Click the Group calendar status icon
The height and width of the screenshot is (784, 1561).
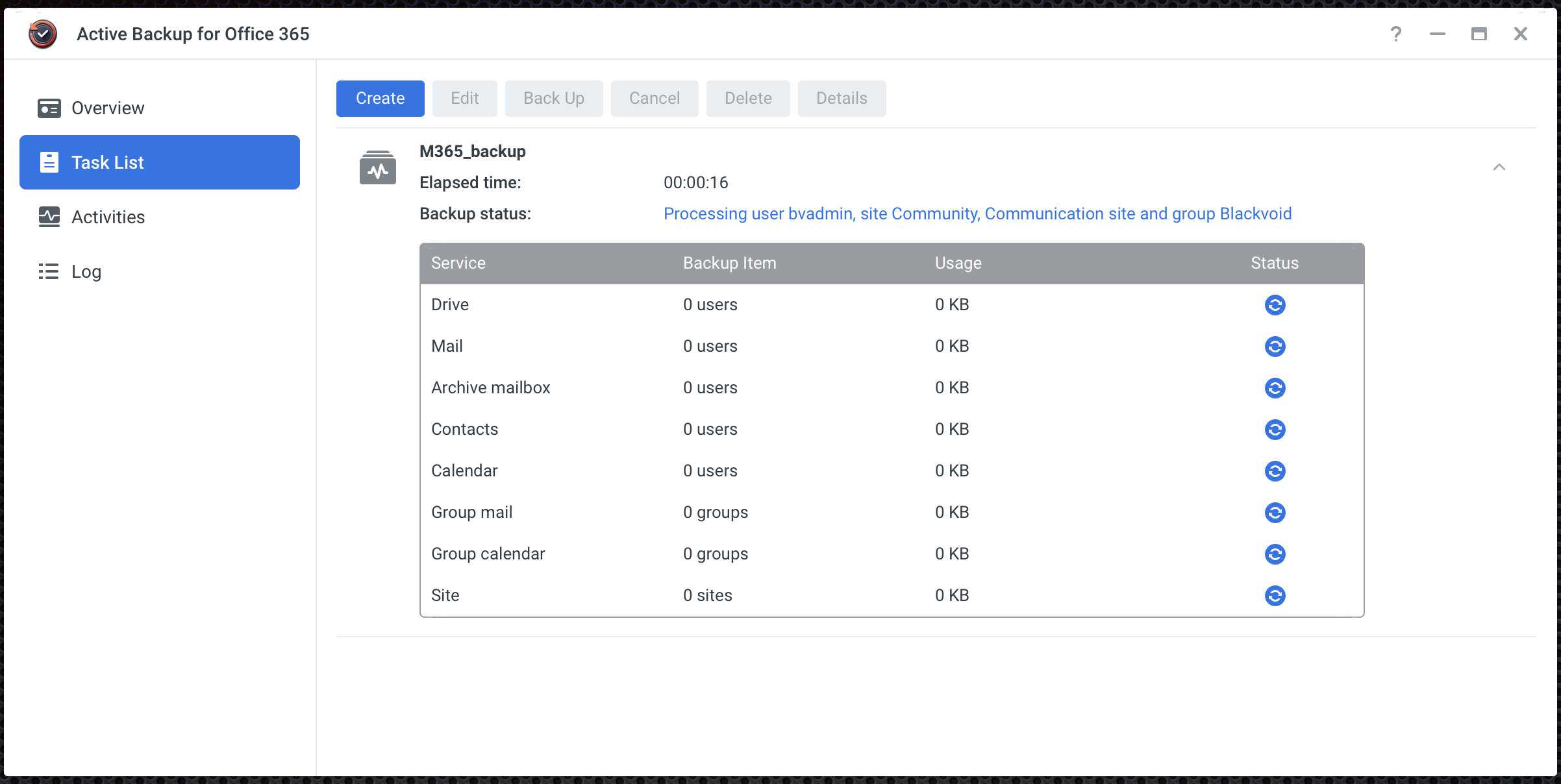(x=1275, y=554)
